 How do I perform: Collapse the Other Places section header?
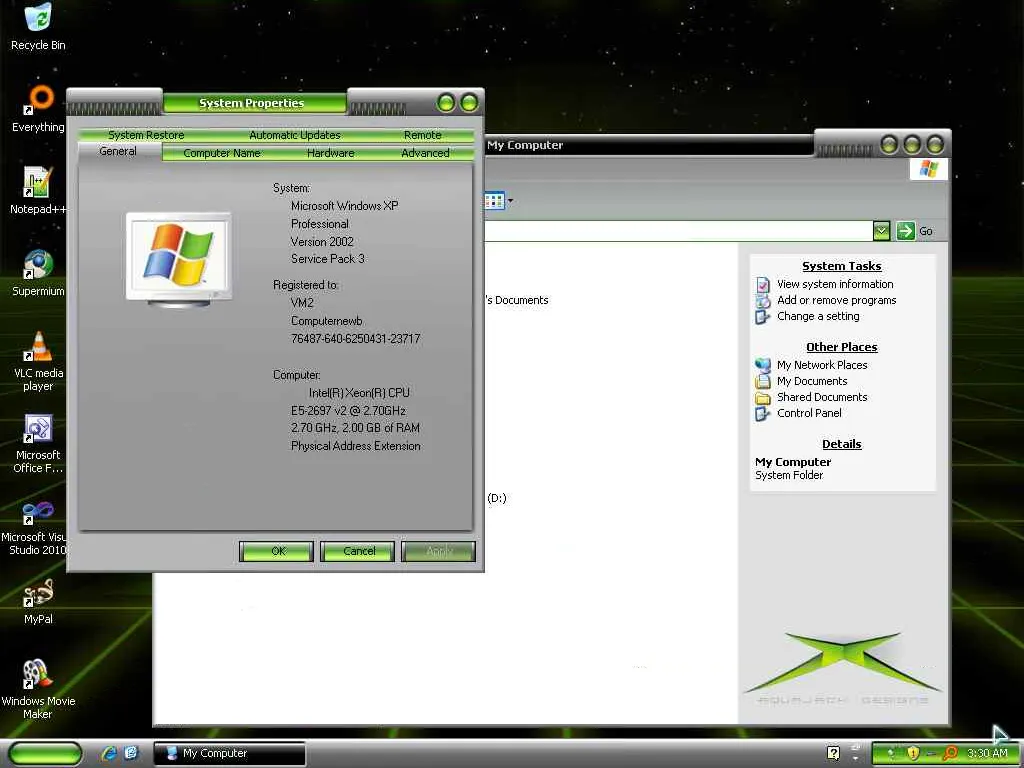(x=841, y=347)
